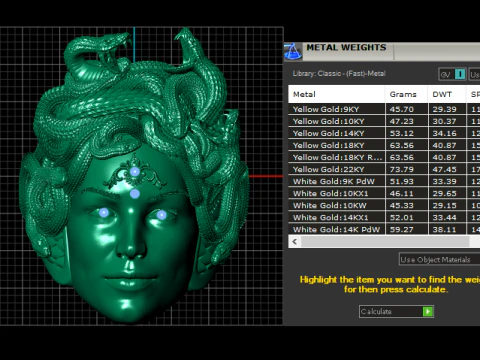
Task: Click the 47.23 grams value
Action: 402,121
